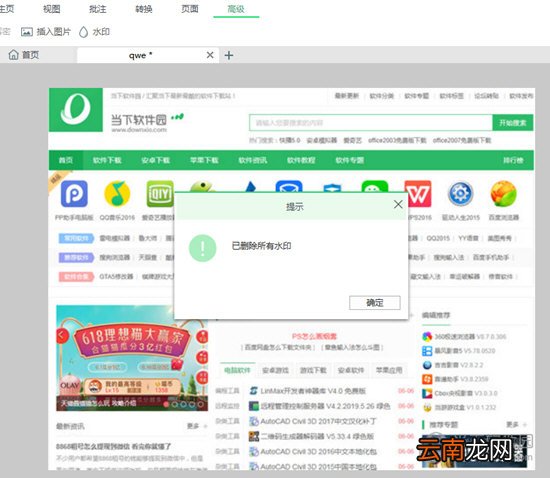Click the 当下软件园 green logo
The width and height of the screenshot is (550, 478).
pos(76,110)
